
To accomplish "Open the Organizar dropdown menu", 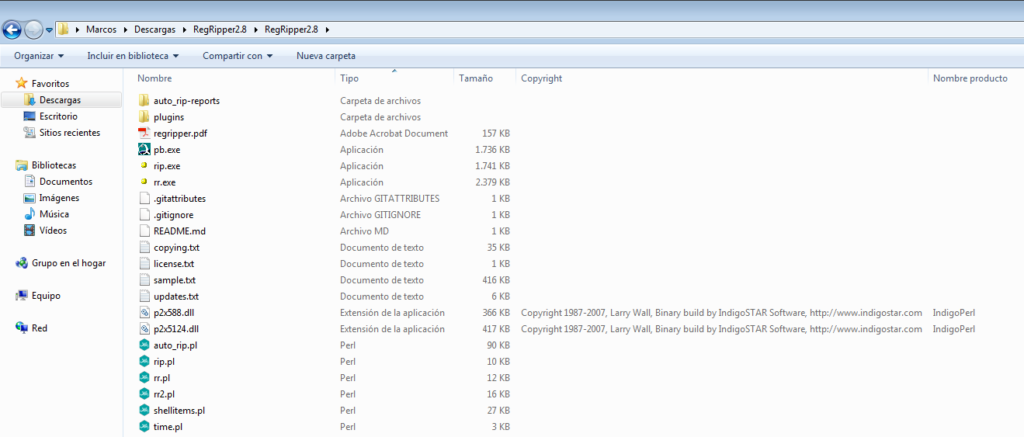I will 38,56.
